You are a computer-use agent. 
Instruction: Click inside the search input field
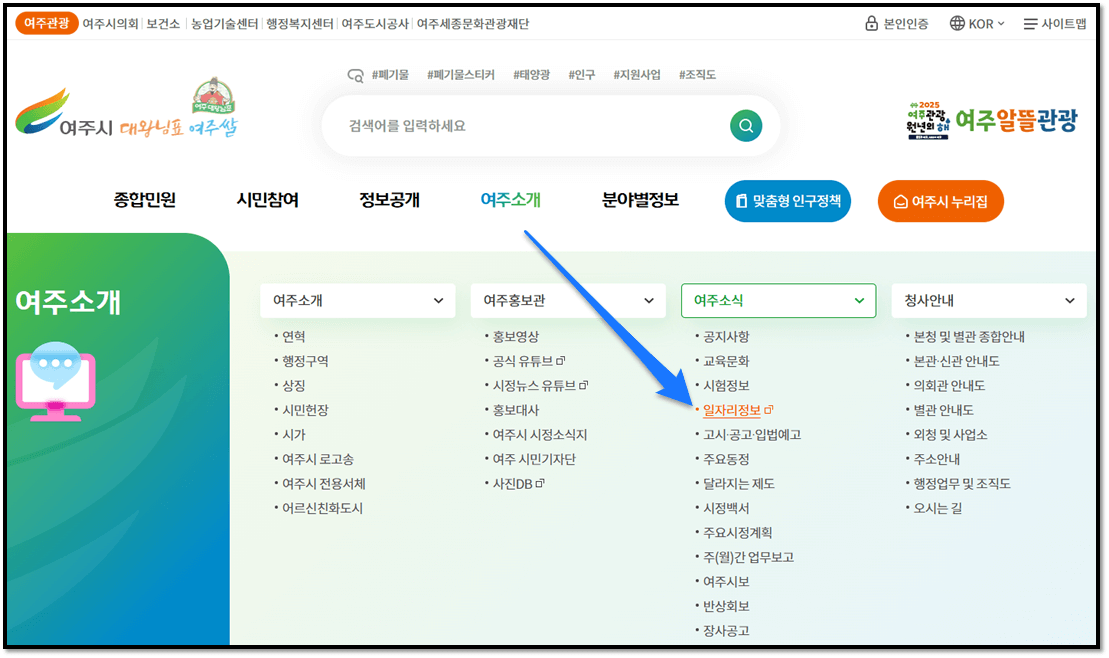point(500,125)
